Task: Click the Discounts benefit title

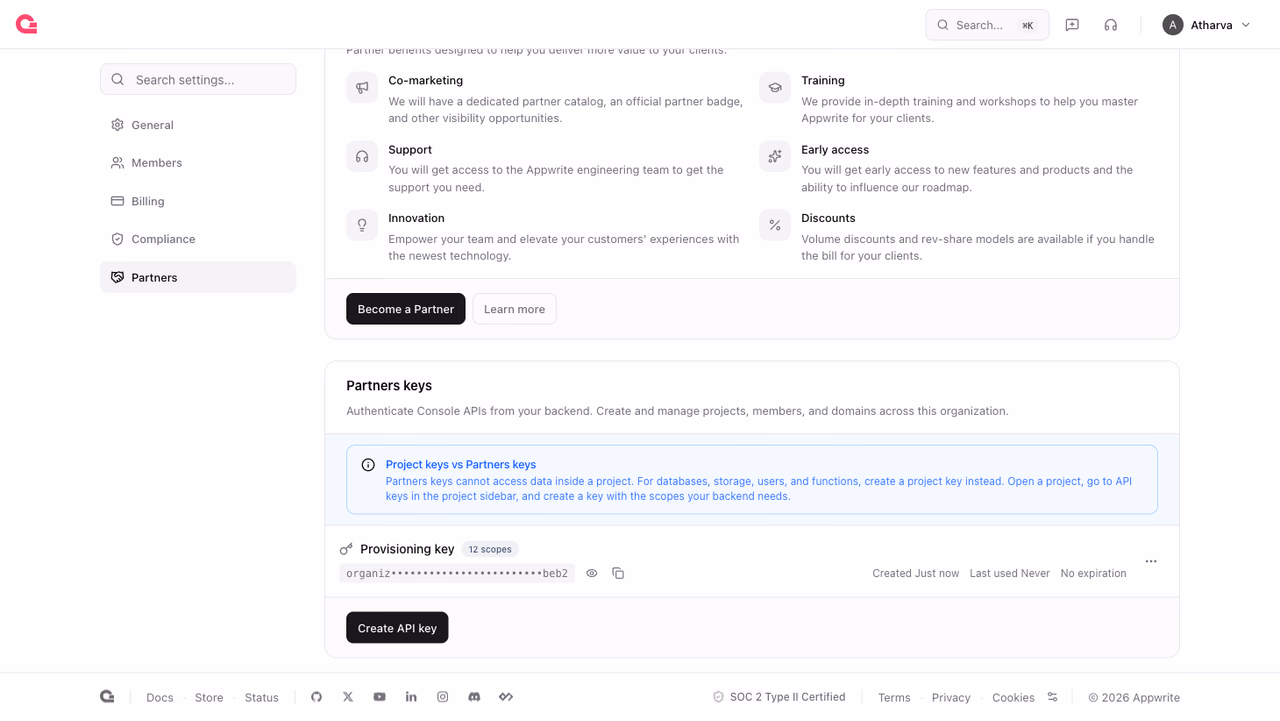Action: coord(828,218)
